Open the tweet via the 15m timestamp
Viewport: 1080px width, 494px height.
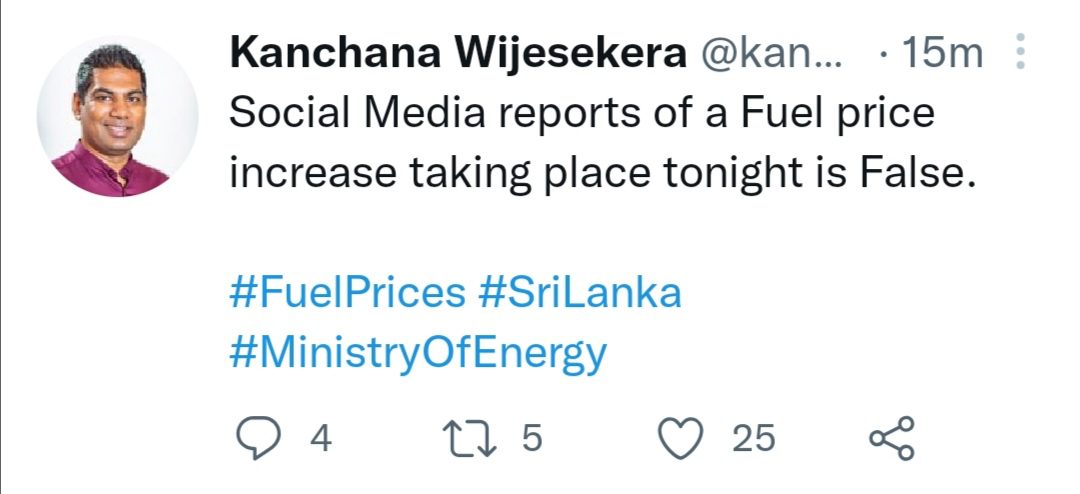pyautogui.click(x=941, y=54)
